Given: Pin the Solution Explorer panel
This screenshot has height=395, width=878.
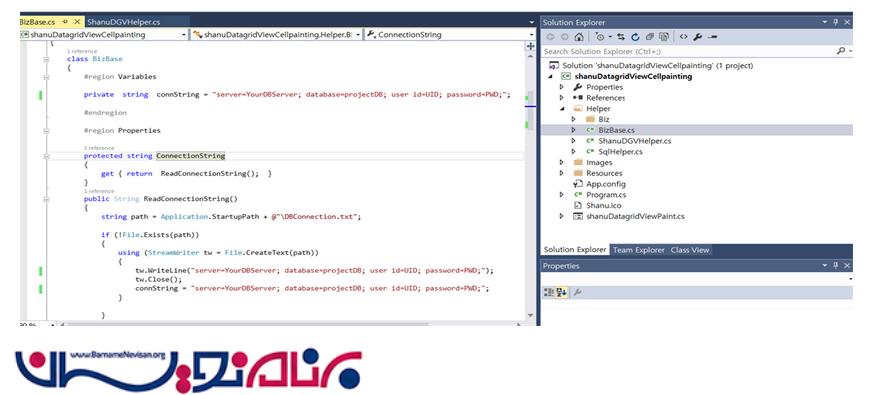Looking at the screenshot, I should (835, 22).
